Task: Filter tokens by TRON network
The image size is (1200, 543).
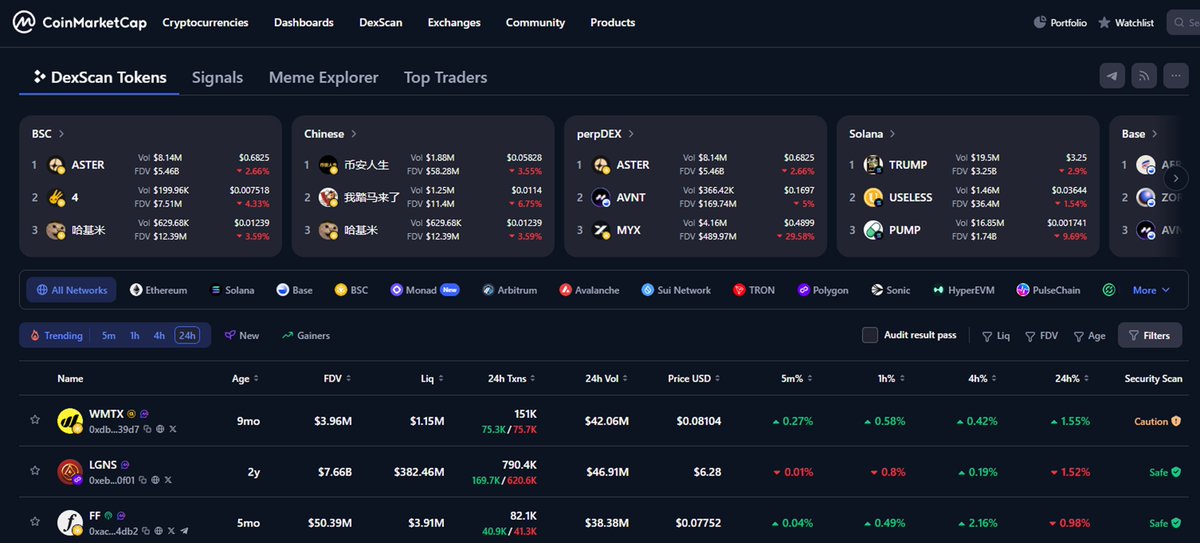Action: pyautogui.click(x=753, y=290)
